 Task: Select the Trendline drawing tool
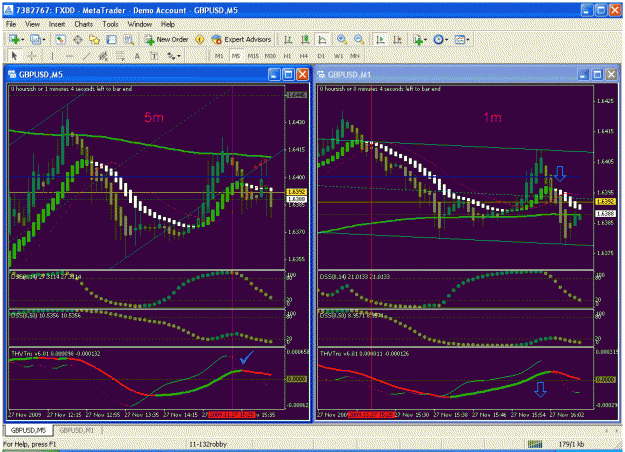(x=86, y=56)
